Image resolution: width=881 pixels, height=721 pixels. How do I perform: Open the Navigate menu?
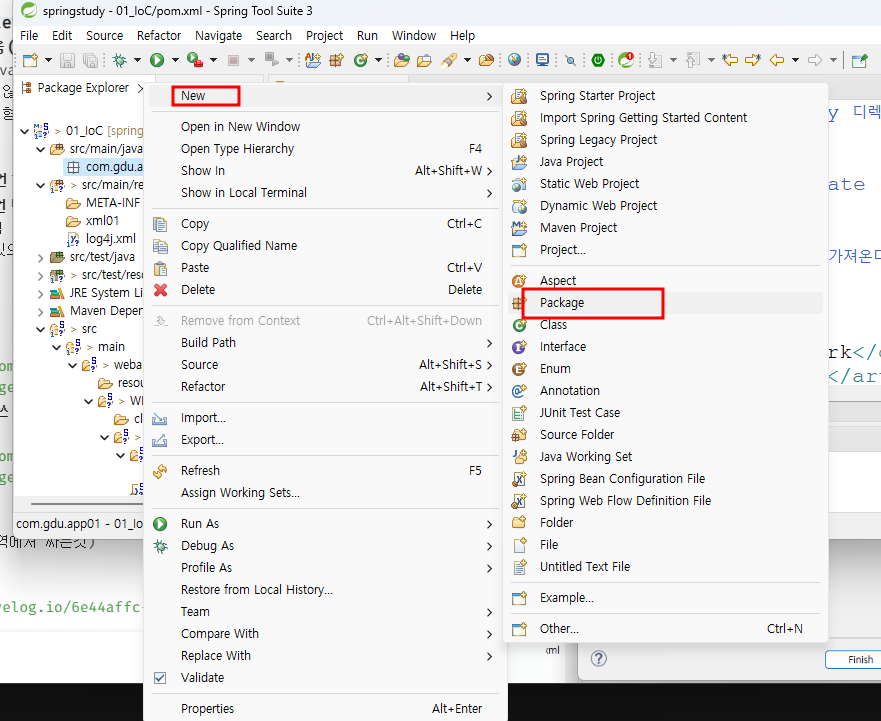[219, 35]
